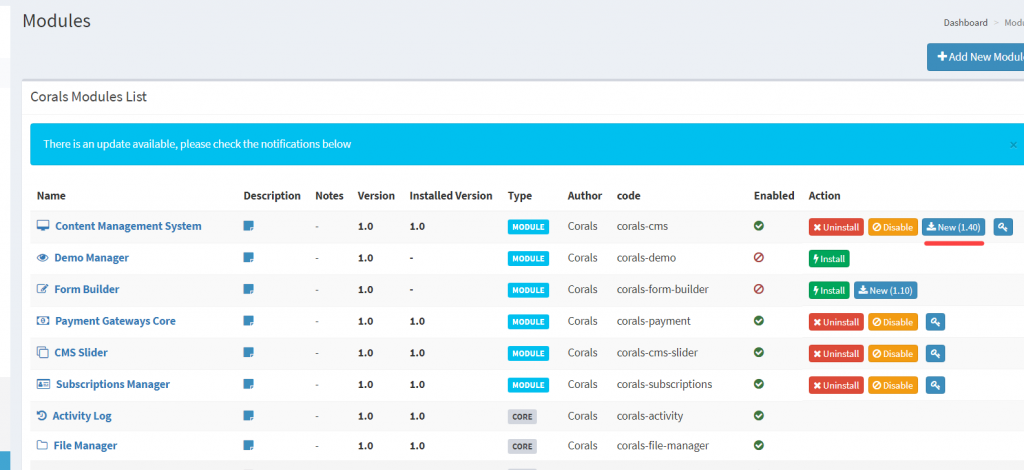Open Form Builder module link
Image resolution: width=1024 pixels, height=470 pixels.
point(87,289)
